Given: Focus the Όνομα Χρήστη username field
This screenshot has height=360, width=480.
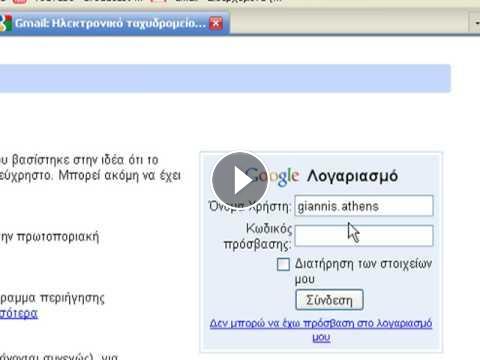Looking at the screenshot, I should [364, 206].
